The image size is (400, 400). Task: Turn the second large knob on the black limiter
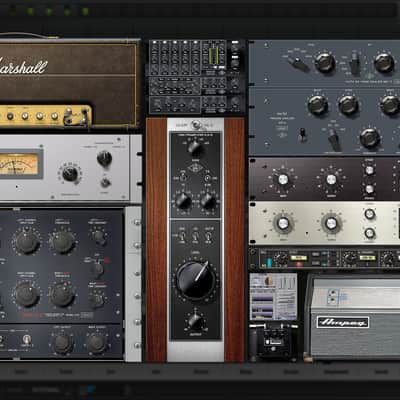pos(331,180)
